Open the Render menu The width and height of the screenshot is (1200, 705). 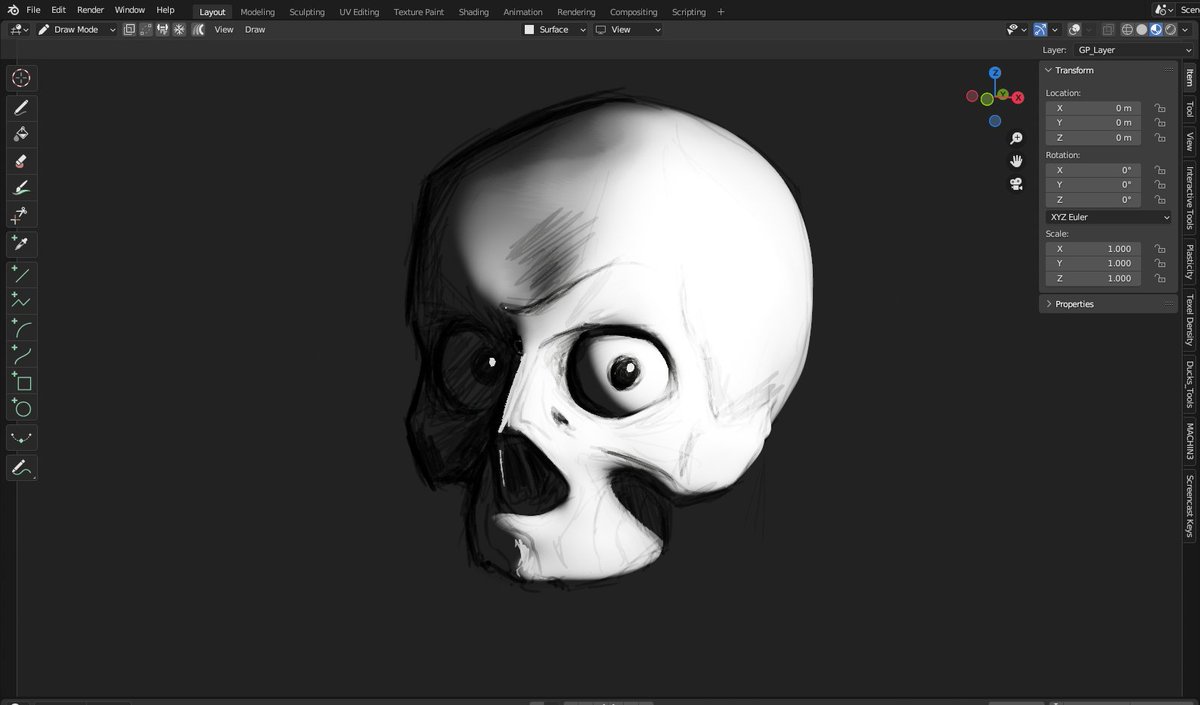click(x=90, y=10)
